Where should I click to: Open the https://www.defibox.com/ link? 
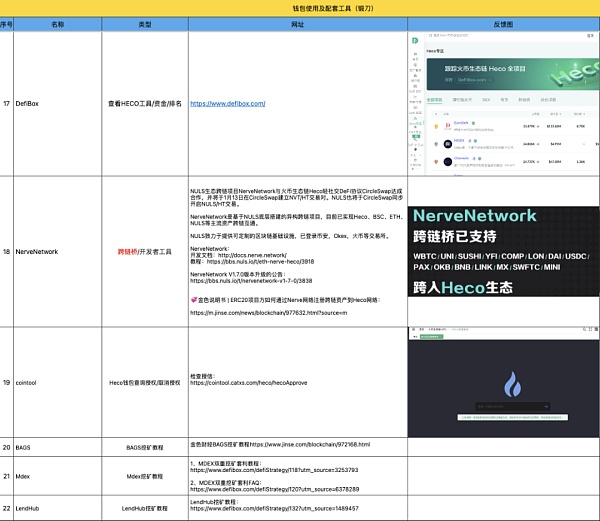(x=227, y=103)
